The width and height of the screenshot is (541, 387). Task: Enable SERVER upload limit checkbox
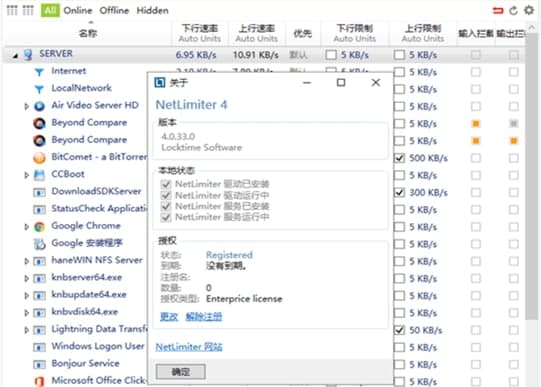(x=399, y=54)
